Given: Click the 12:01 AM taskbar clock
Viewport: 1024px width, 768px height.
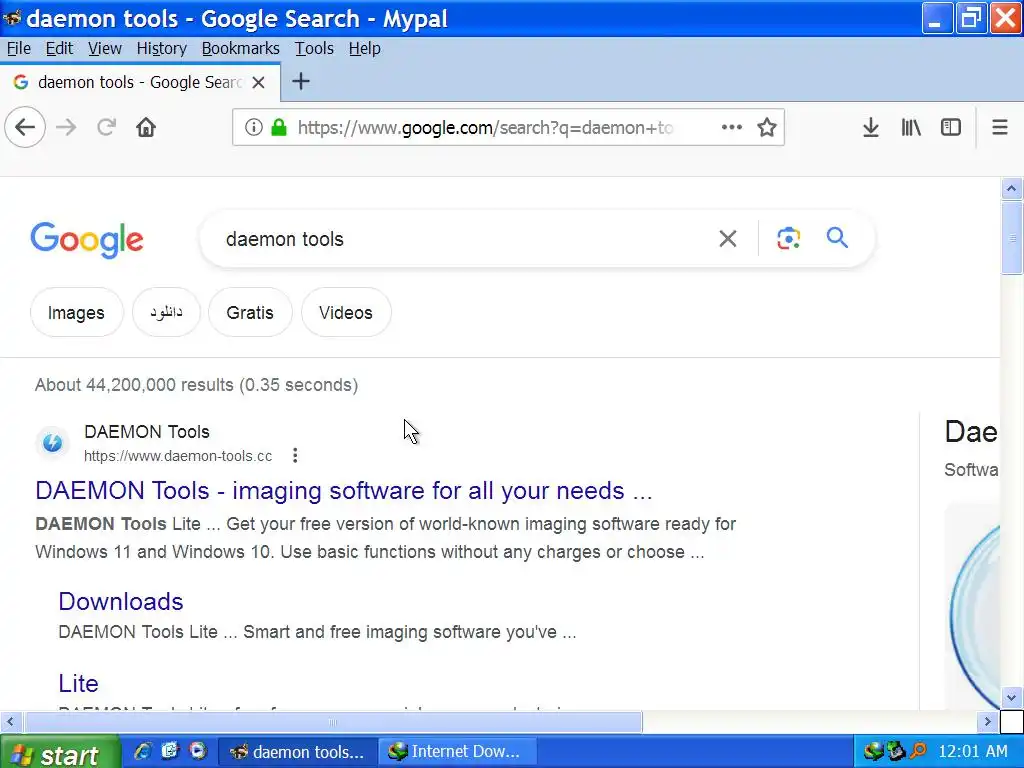Looking at the screenshot, I should (973, 752).
